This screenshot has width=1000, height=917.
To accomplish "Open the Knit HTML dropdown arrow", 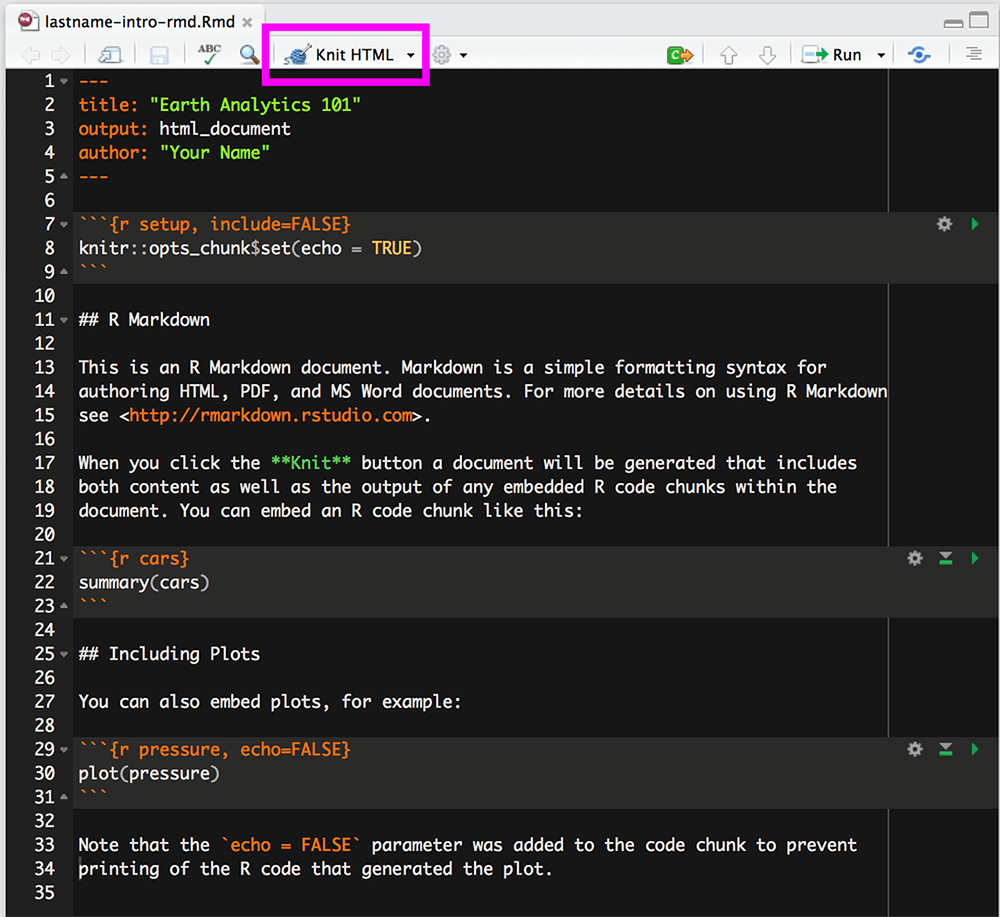I will click(x=411, y=55).
